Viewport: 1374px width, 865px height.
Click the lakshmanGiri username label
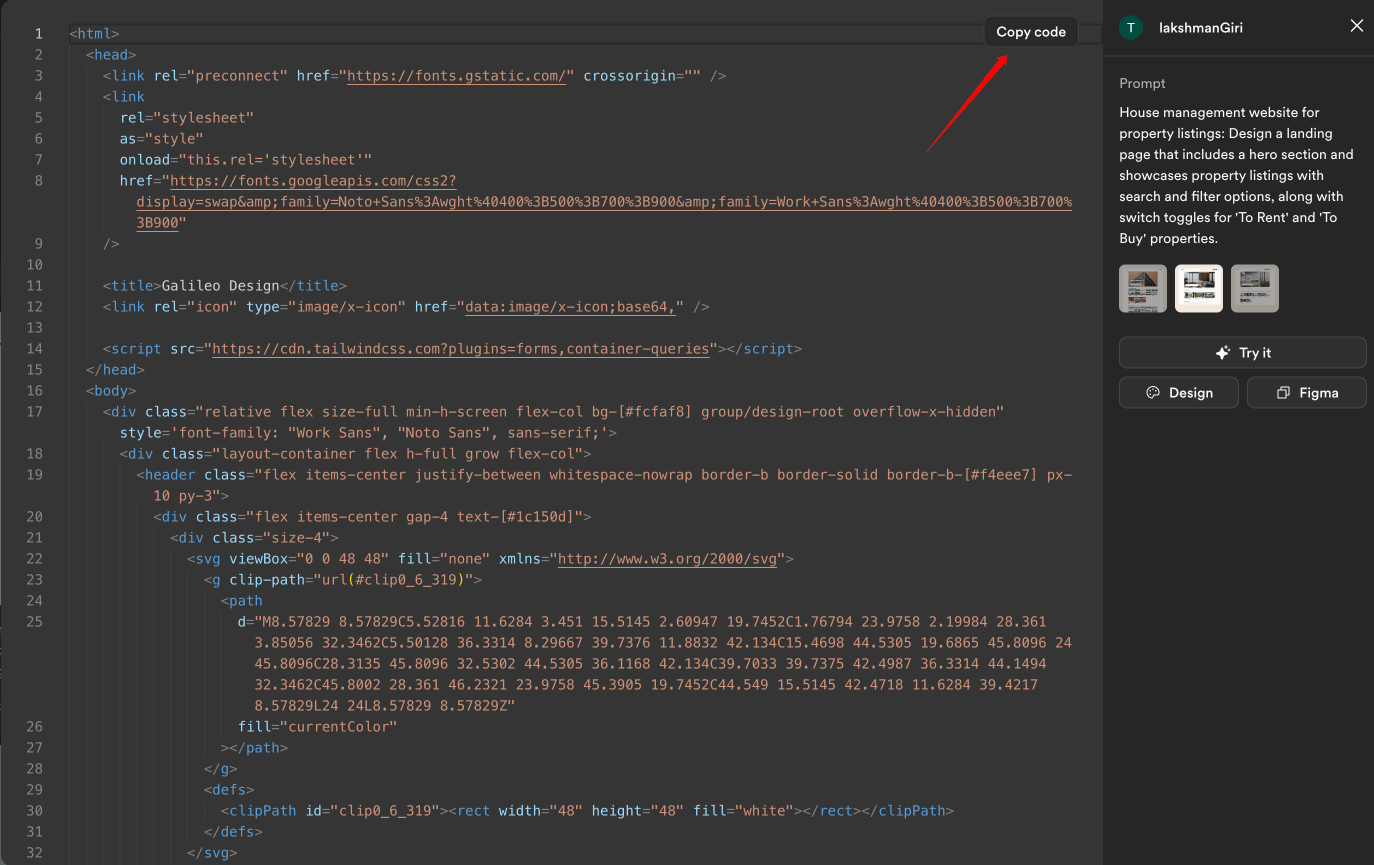1200,27
